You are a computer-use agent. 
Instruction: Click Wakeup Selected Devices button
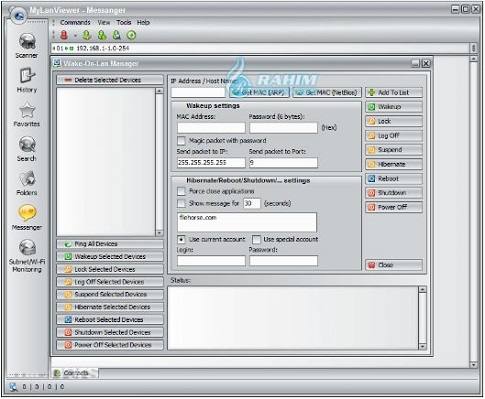click(110, 257)
